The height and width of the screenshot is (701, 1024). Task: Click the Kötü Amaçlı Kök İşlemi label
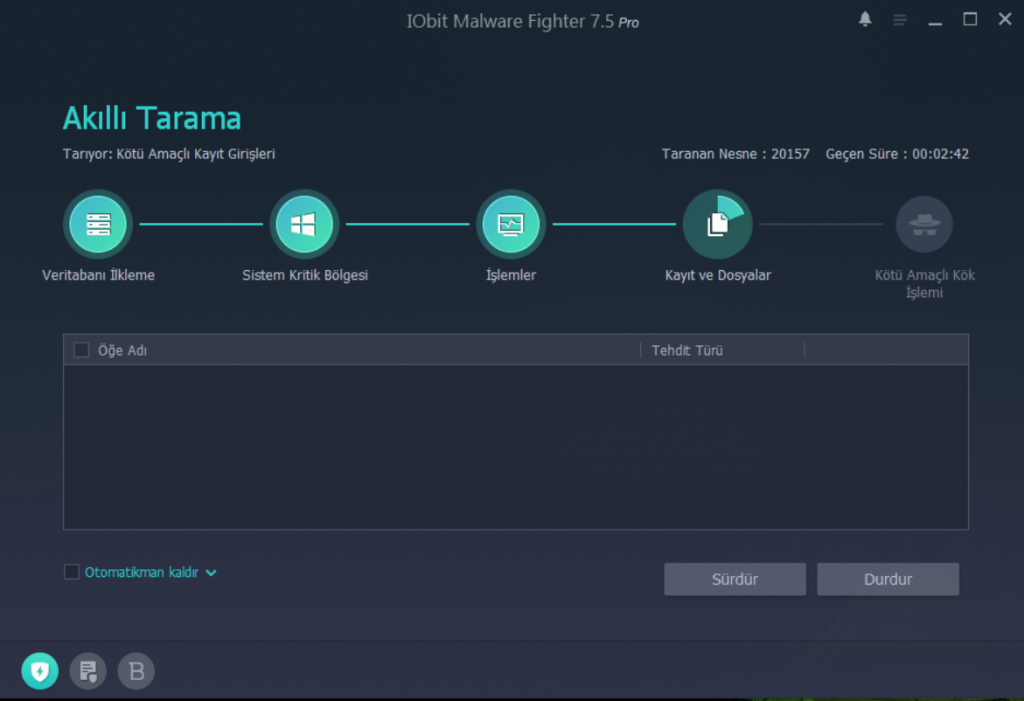925,284
